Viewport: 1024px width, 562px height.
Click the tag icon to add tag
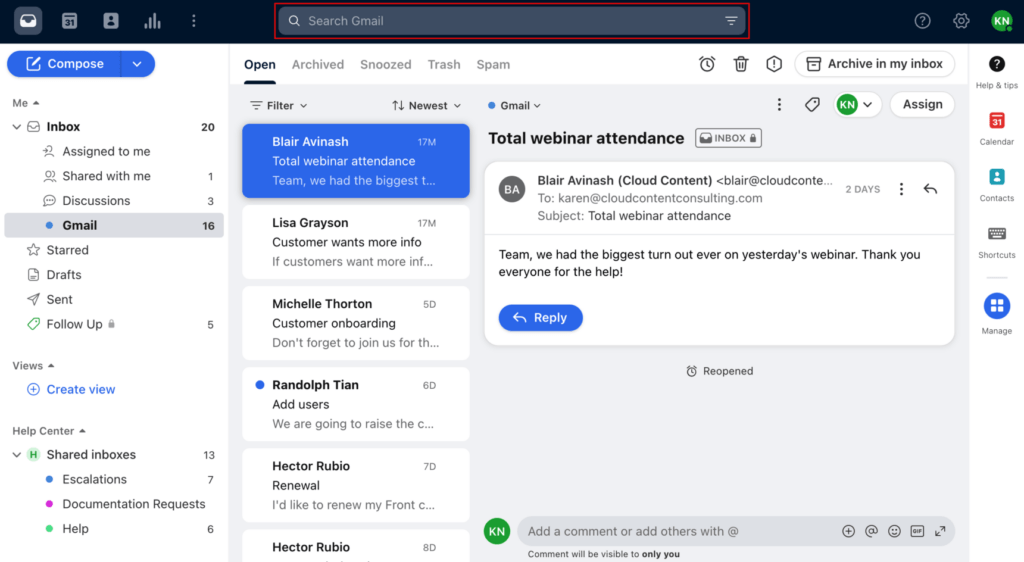coord(812,104)
